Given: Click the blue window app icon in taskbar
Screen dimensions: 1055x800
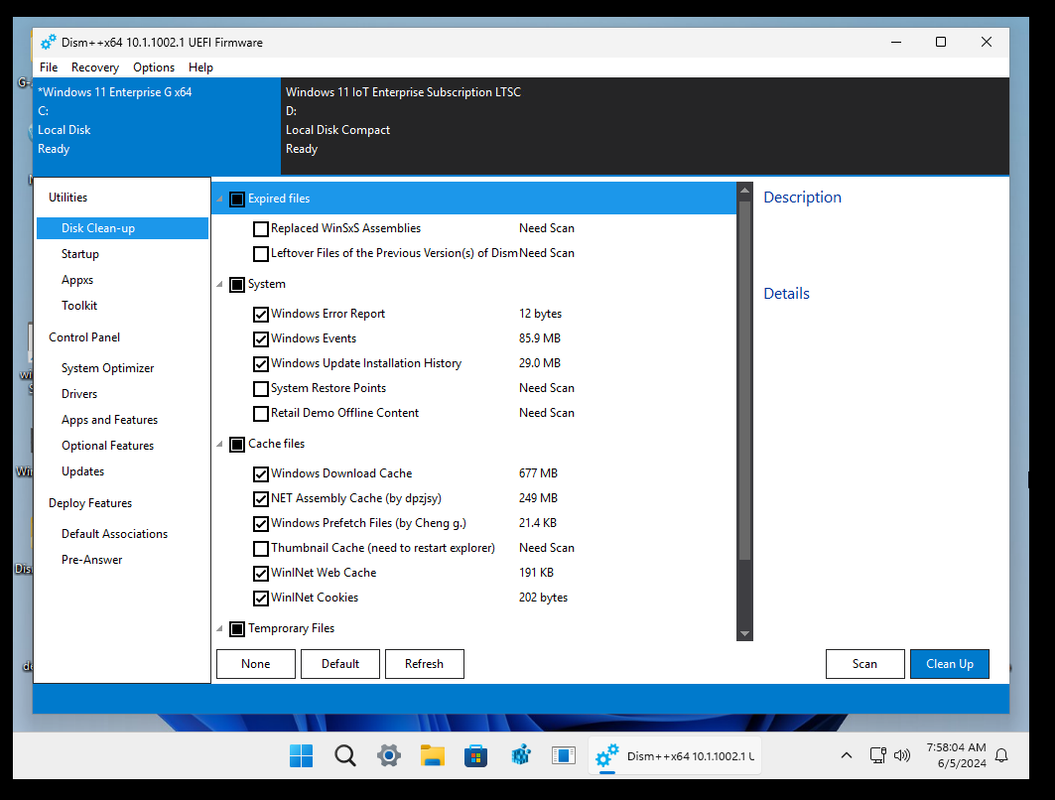Looking at the screenshot, I should click(x=563, y=756).
